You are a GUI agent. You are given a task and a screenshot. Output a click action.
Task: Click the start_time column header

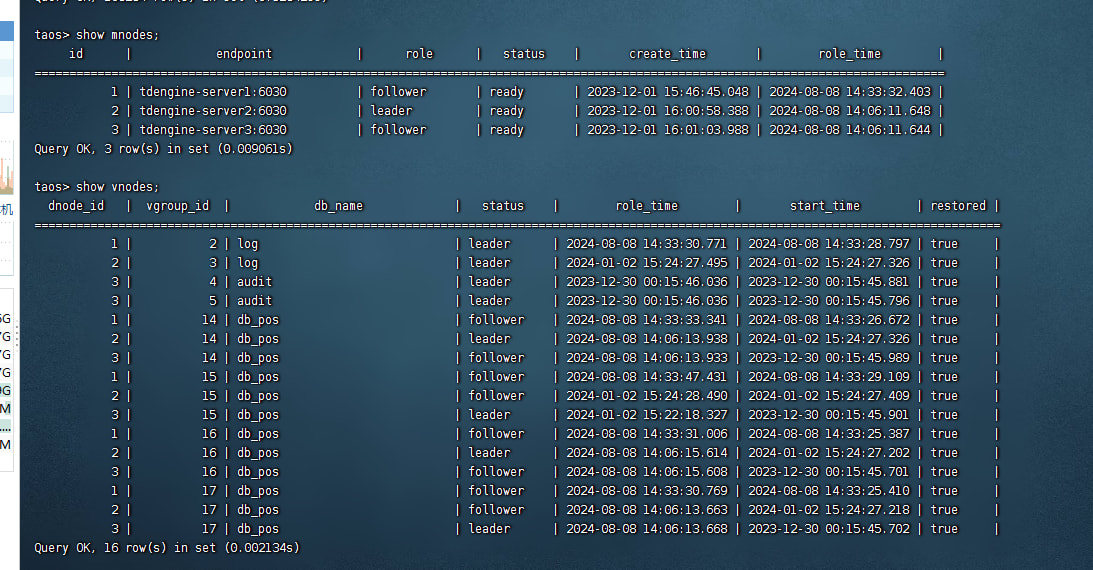(x=824, y=206)
